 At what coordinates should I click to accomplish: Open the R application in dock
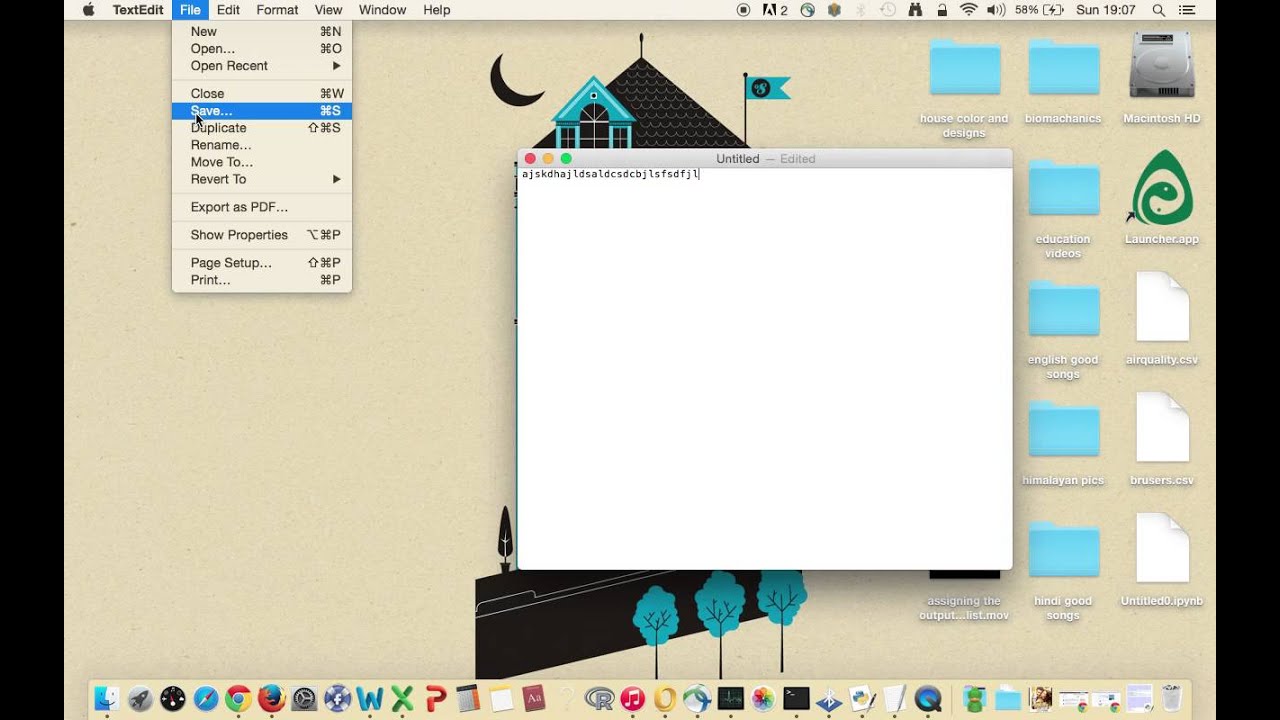tap(599, 698)
